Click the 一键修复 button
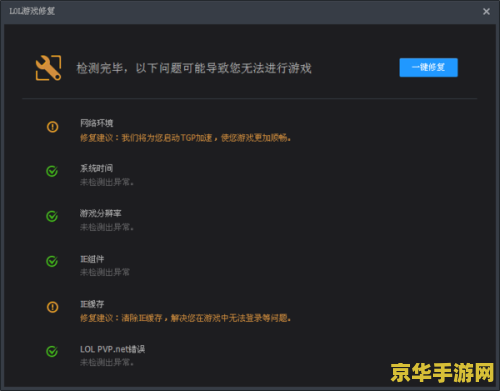This screenshot has height=391, width=500. (428, 67)
